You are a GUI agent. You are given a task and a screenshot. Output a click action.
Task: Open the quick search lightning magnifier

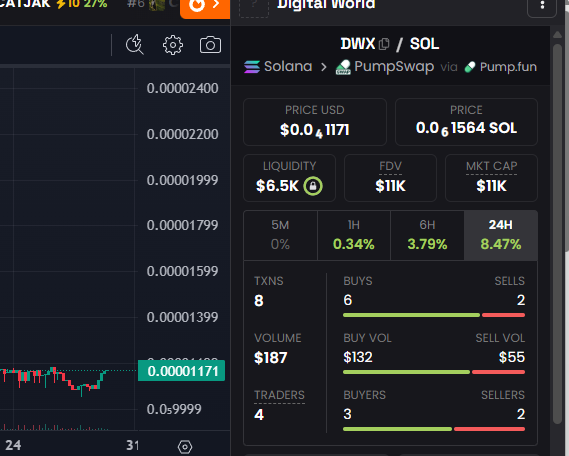pos(135,45)
